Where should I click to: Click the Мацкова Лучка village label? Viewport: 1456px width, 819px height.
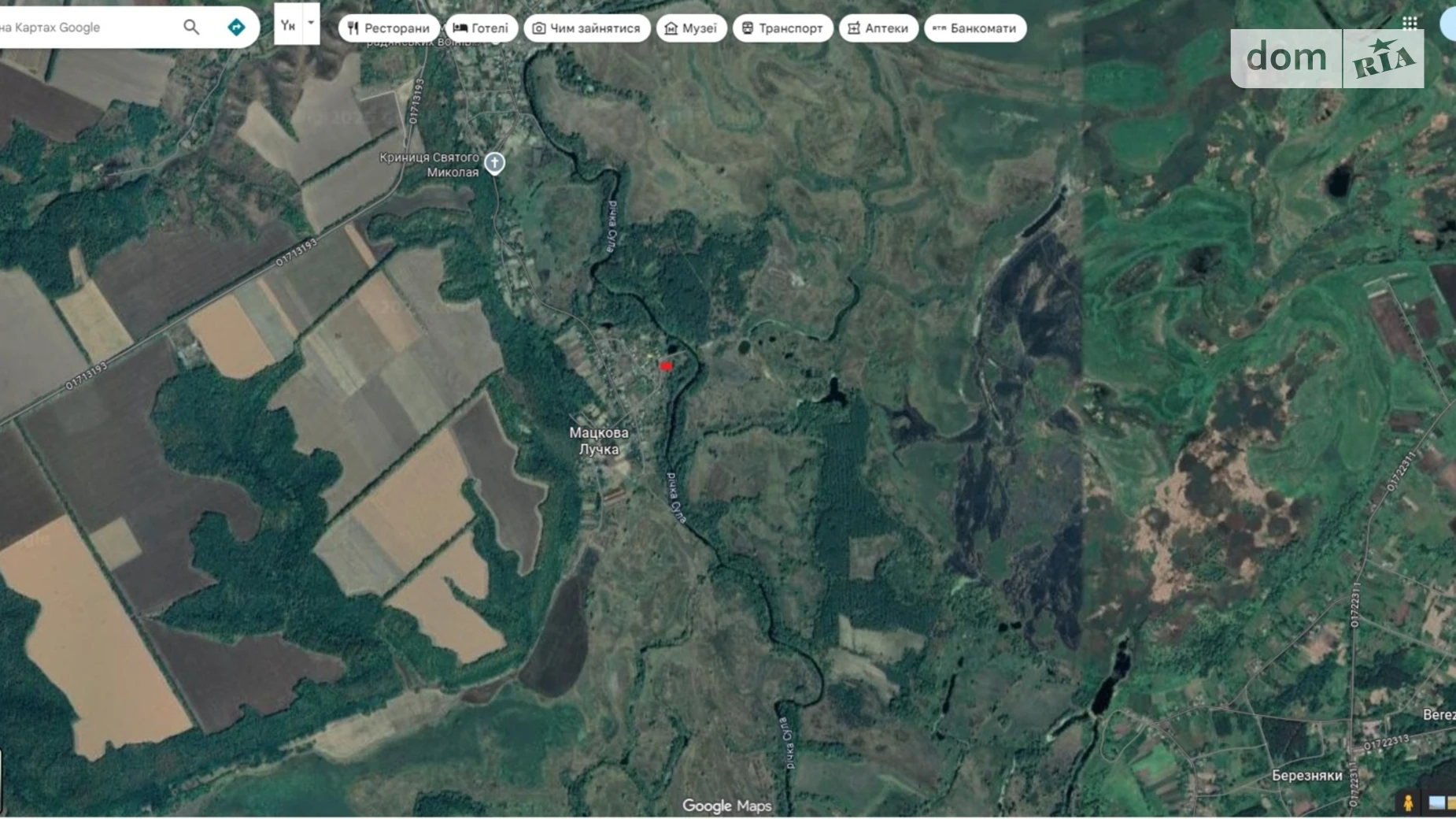coord(599,441)
